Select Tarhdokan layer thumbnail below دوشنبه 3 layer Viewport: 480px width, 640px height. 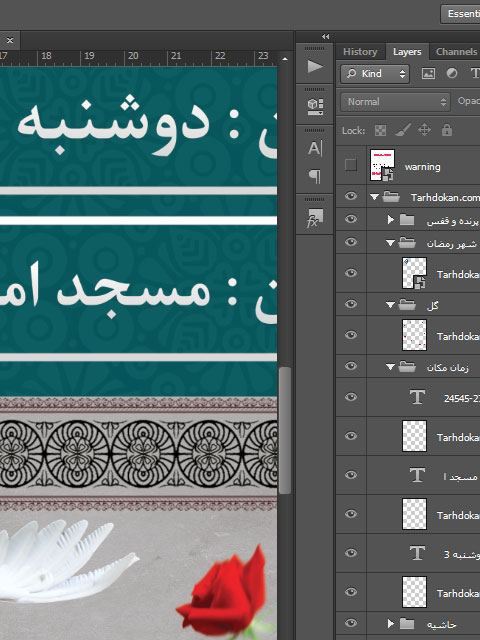(x=414, y=592)
